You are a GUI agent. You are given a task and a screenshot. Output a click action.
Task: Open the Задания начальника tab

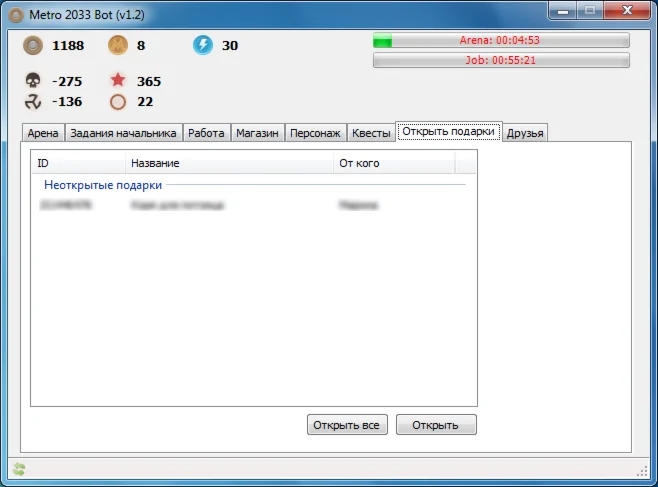123,133
